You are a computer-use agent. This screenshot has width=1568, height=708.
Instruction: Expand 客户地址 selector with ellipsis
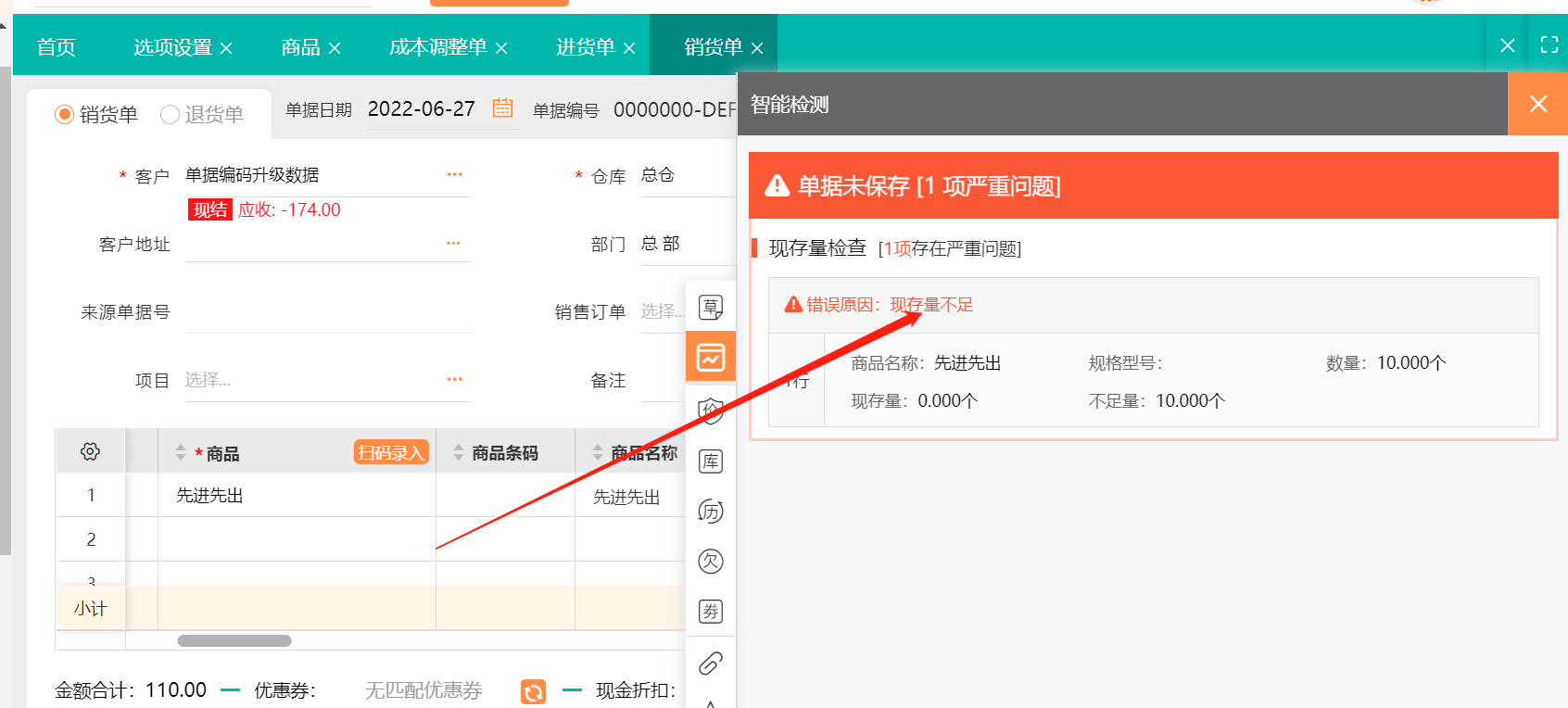tap(453, 244)
